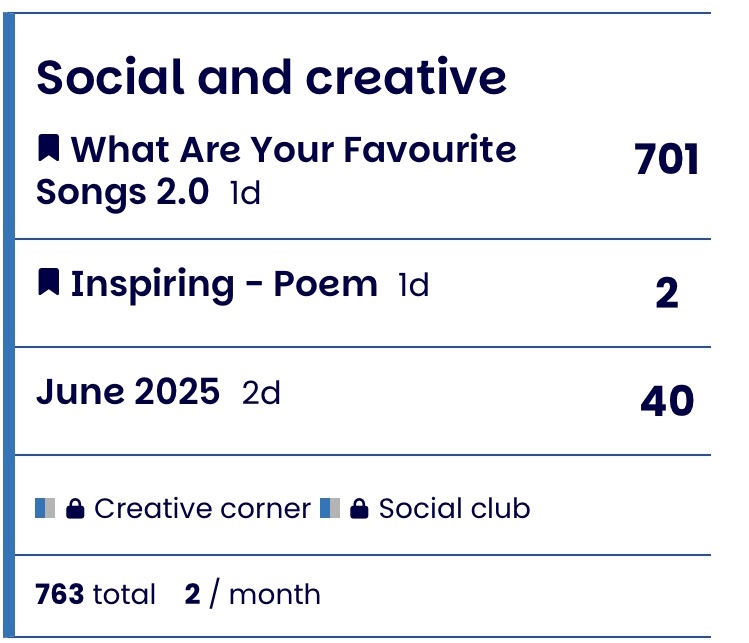The width and height of the screenshot is (749, 643).
Task: Open What Are Your Favourite Songs 2.0 topic
Action: [x=276, y=170]
